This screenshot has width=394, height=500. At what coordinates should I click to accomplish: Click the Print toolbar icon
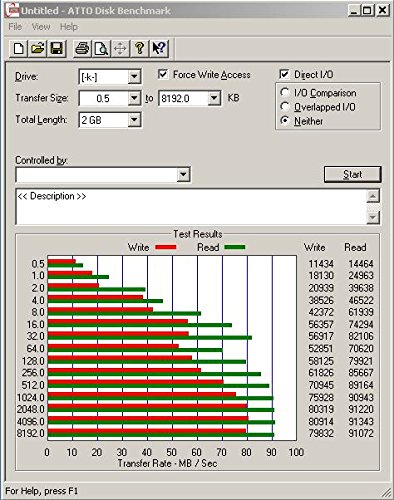(x=82, y=49)
